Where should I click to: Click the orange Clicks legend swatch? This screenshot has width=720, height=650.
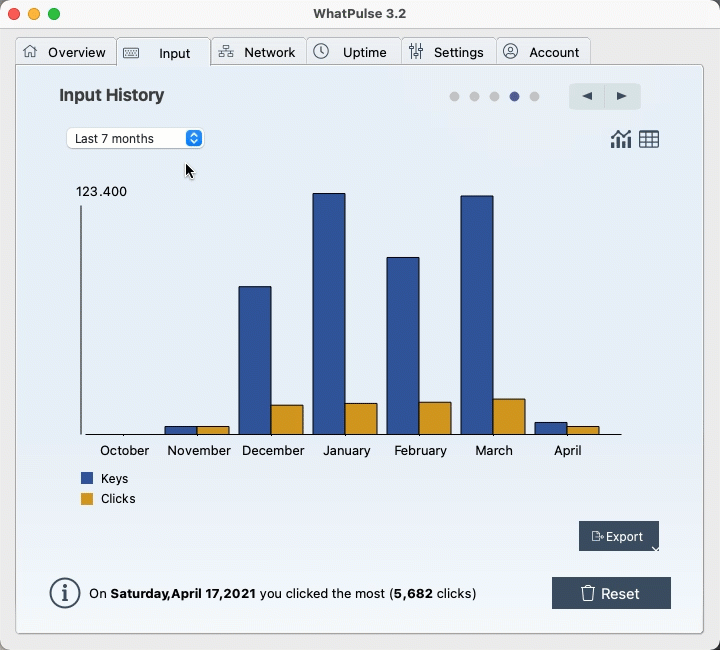[87, 499]
